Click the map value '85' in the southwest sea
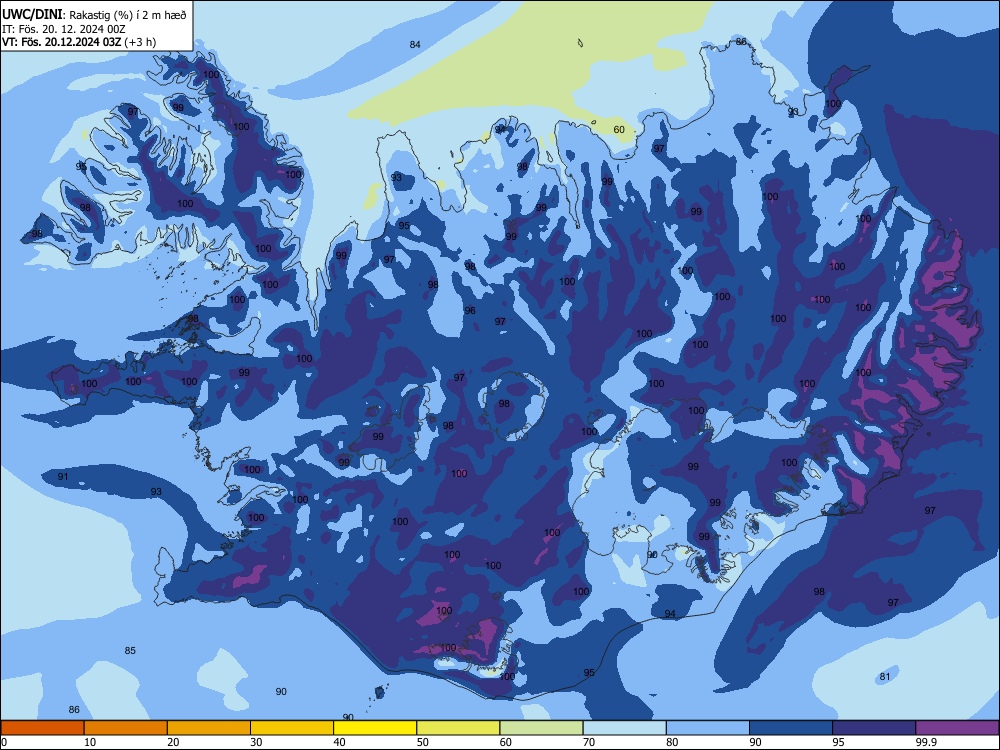Viewport: 1000px width, 750px height. (130, 651)
